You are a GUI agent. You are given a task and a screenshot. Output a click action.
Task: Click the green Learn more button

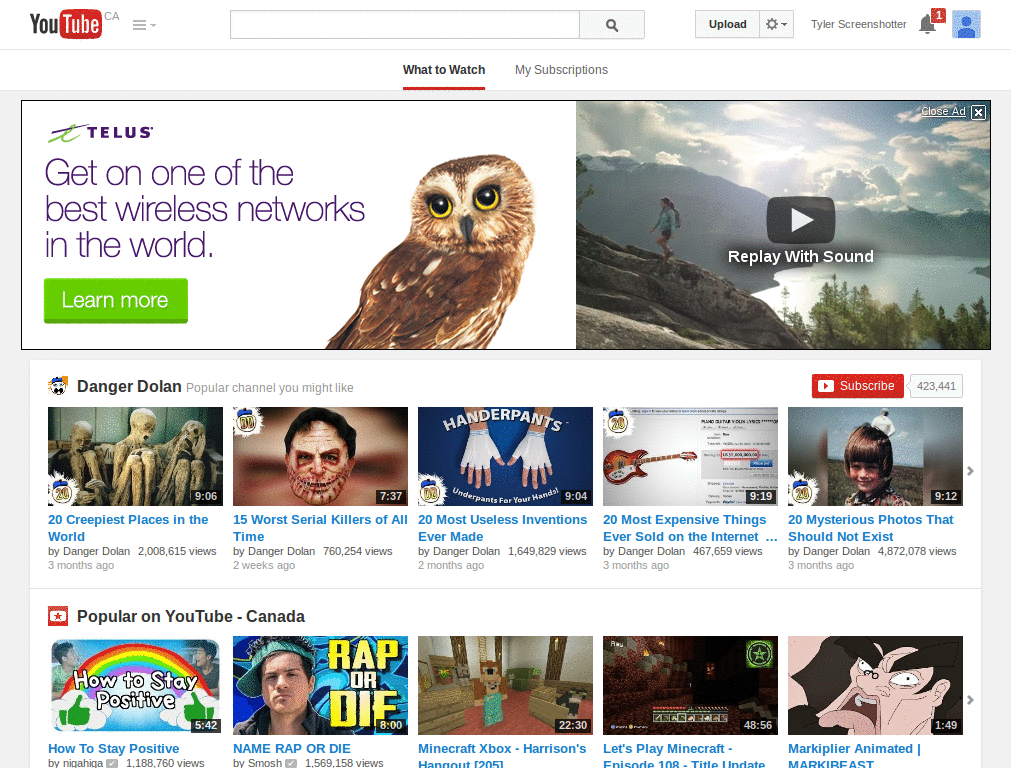coord(116,300)
